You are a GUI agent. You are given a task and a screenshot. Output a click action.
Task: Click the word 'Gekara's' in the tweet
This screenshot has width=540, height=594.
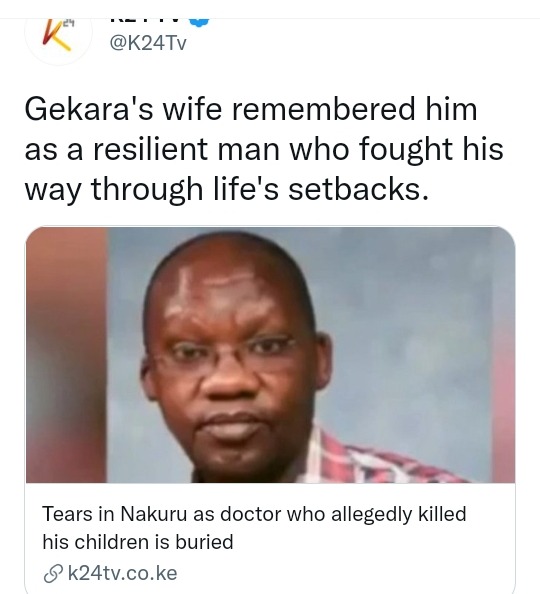(89, 109)
